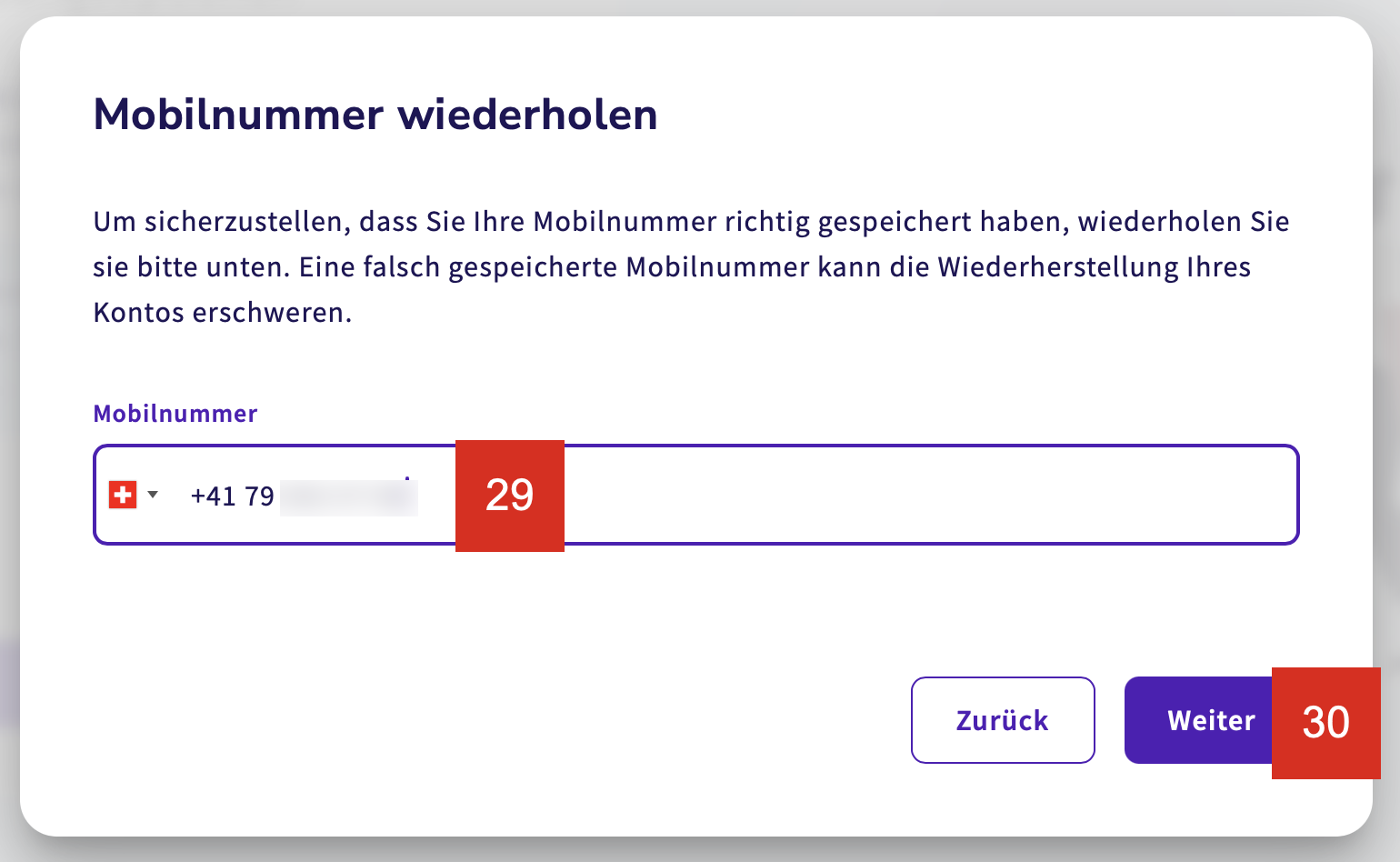Click the red 29 annotation marker
This screenshot has width=1400, height=862.
pyautogui.click(x=509, y=496)
